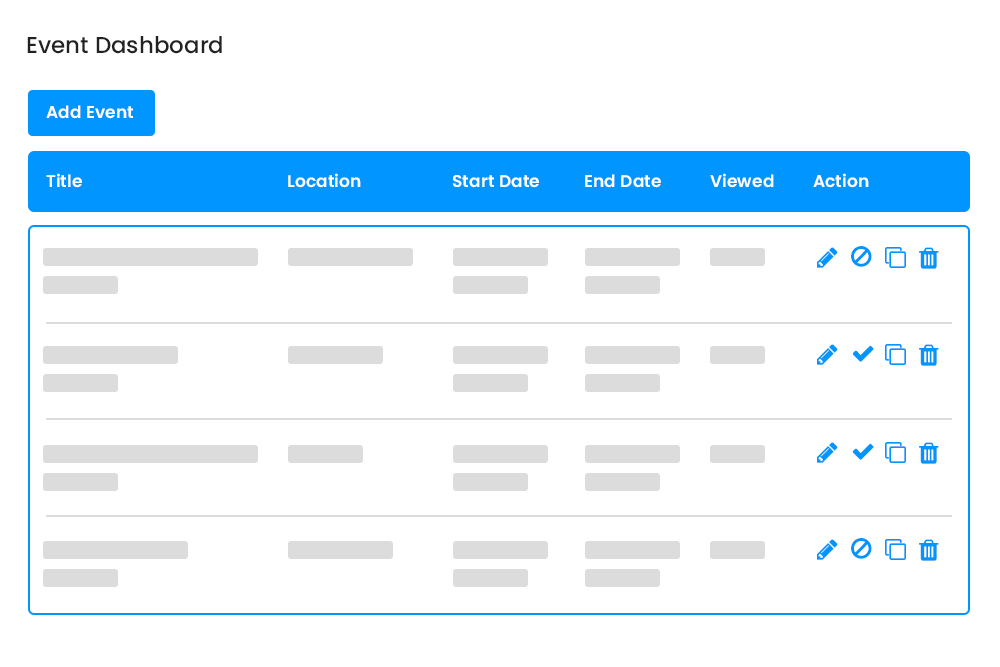Duplicate the first event using the copy icon

895,257
